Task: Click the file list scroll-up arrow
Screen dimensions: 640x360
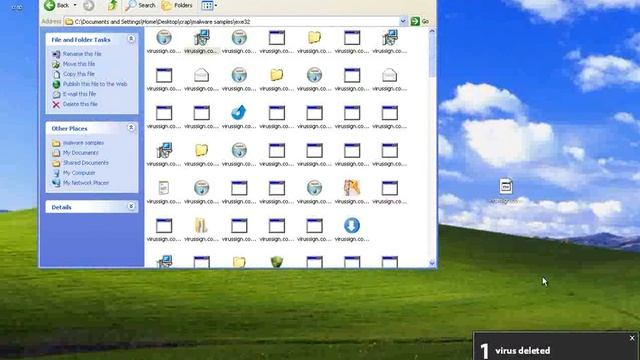Action: tap(432, 31)
